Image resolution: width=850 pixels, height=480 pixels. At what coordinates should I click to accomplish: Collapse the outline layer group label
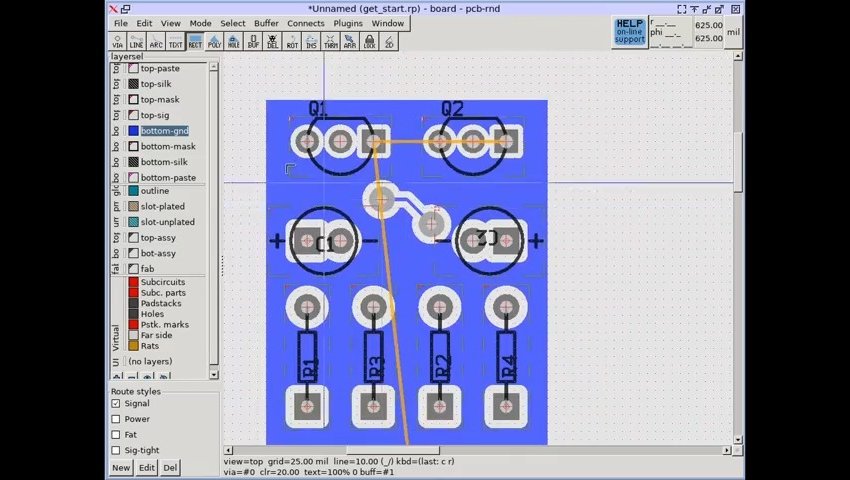(x=116, y=191)
